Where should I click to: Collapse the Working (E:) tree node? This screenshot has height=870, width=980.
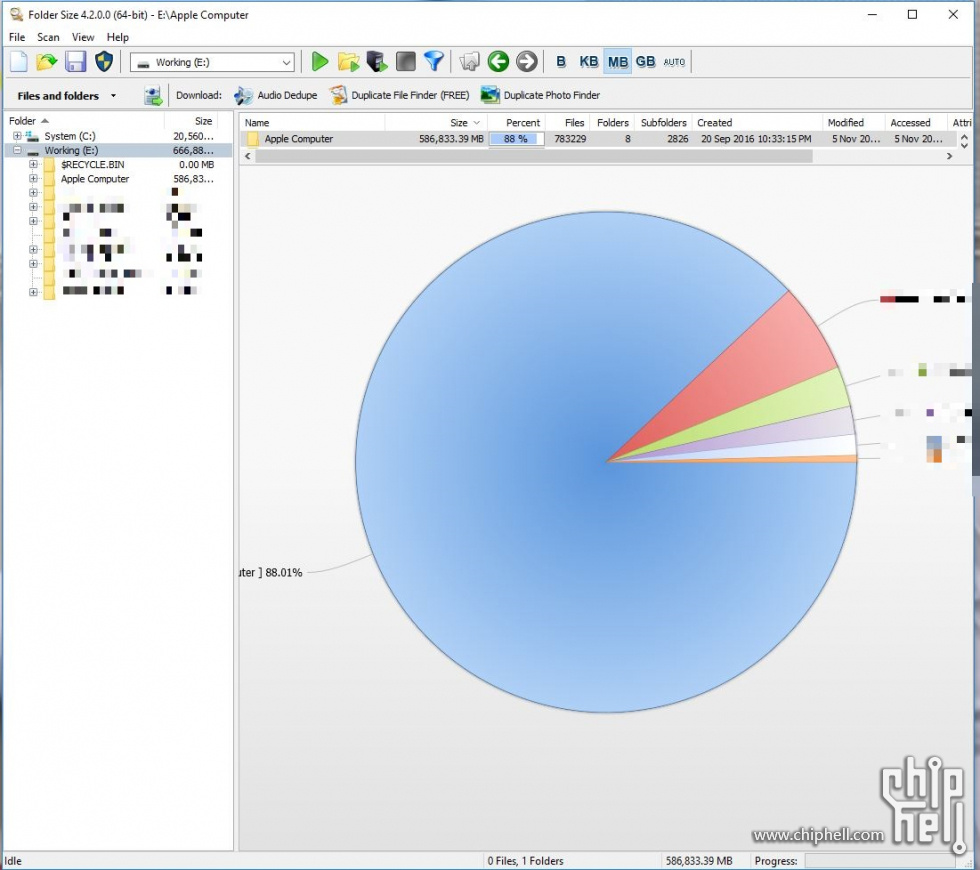18,150
